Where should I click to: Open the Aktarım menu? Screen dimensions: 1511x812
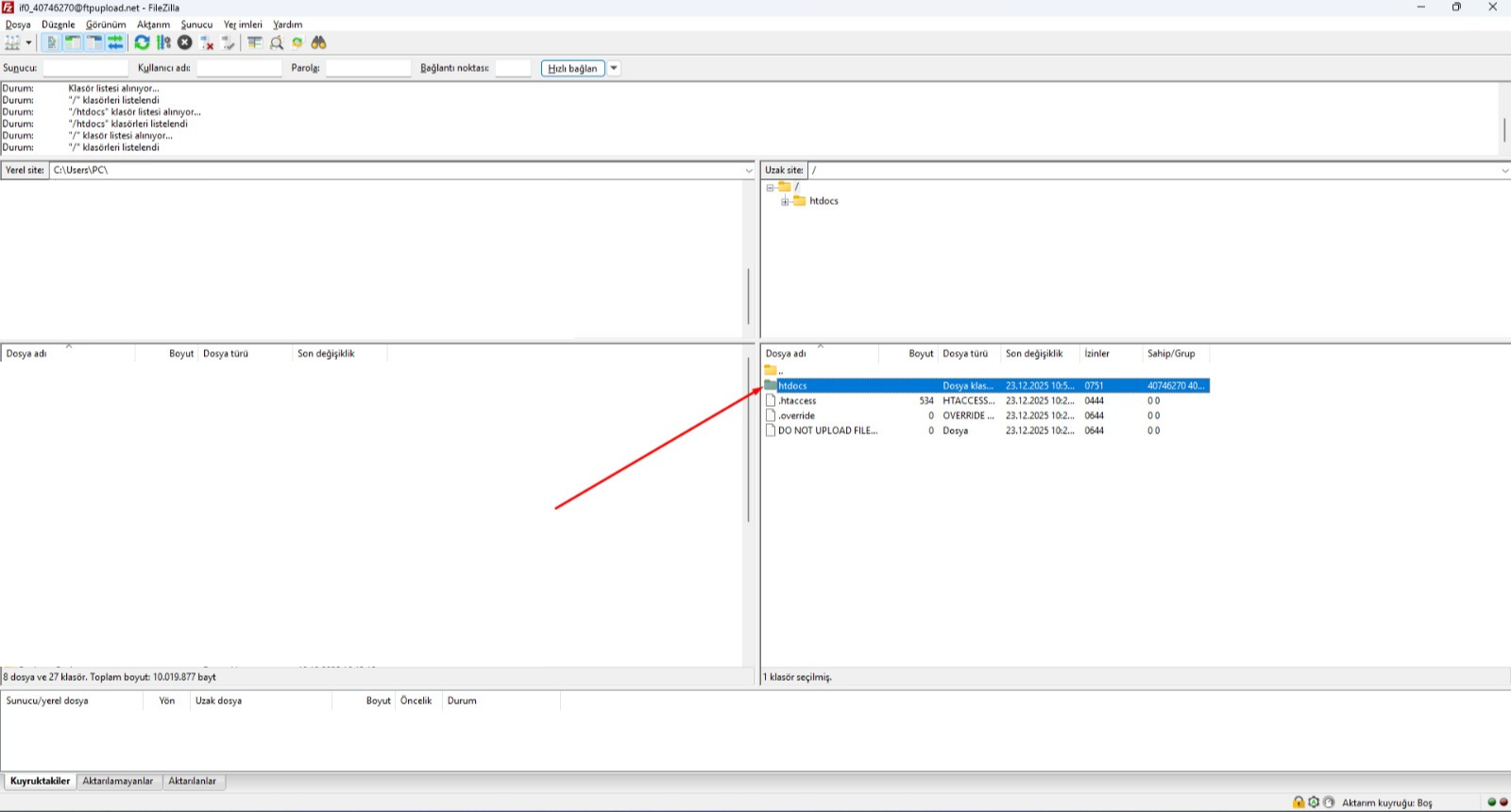(x=153, y=25)
